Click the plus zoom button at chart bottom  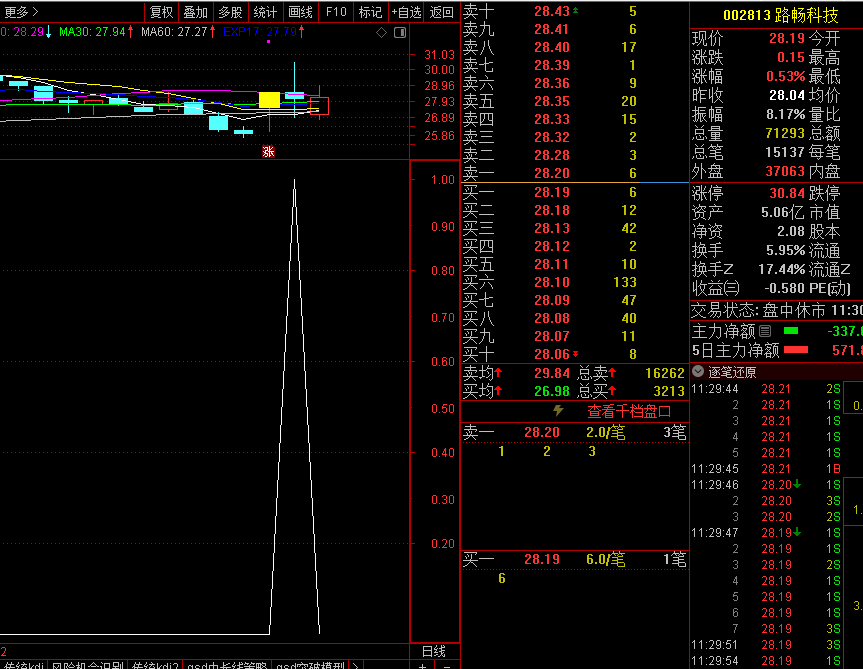[x=422, y=665]
